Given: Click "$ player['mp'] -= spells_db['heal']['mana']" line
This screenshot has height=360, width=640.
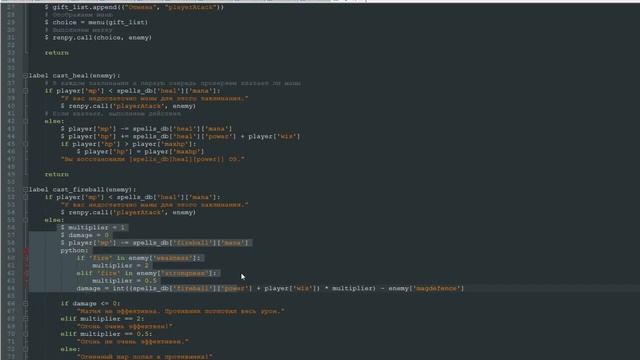Looking at the screenshot, I should pyautogui.click(x=146, y=129).
